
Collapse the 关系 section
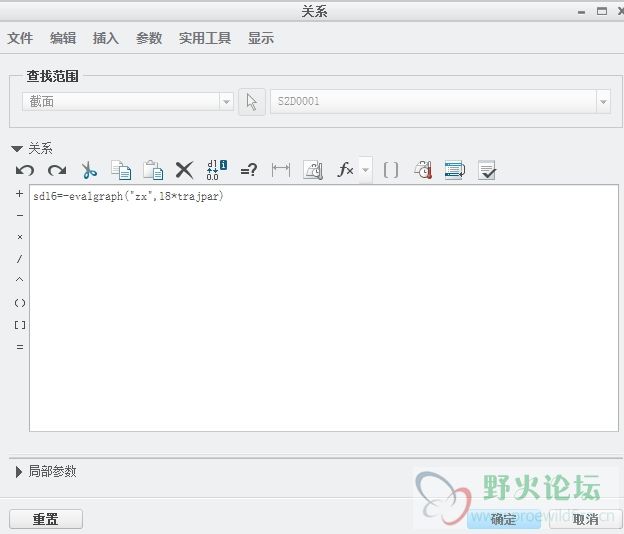(17, 149)
